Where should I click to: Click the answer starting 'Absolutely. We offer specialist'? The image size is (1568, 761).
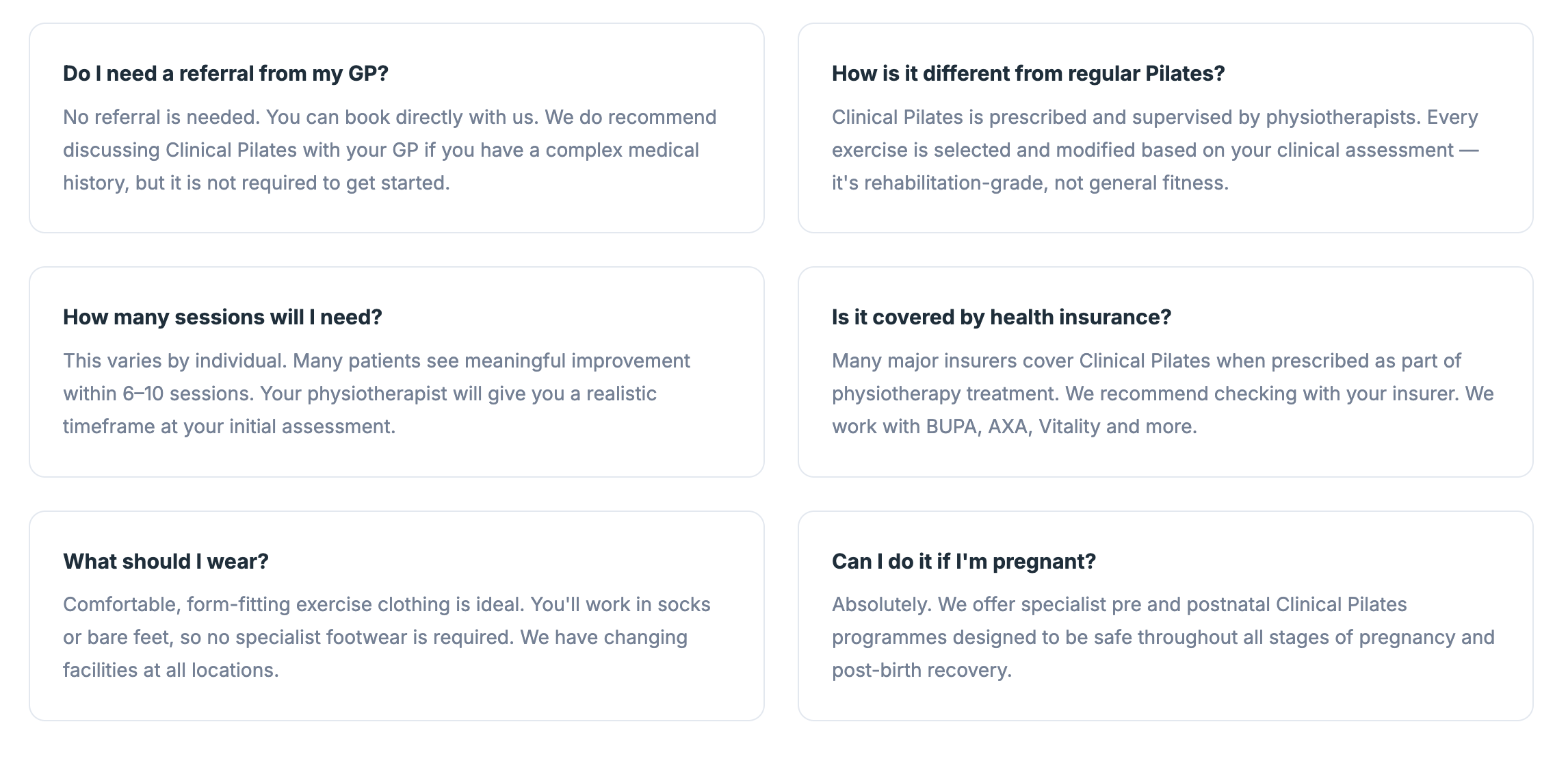(x=1162, y=637)
